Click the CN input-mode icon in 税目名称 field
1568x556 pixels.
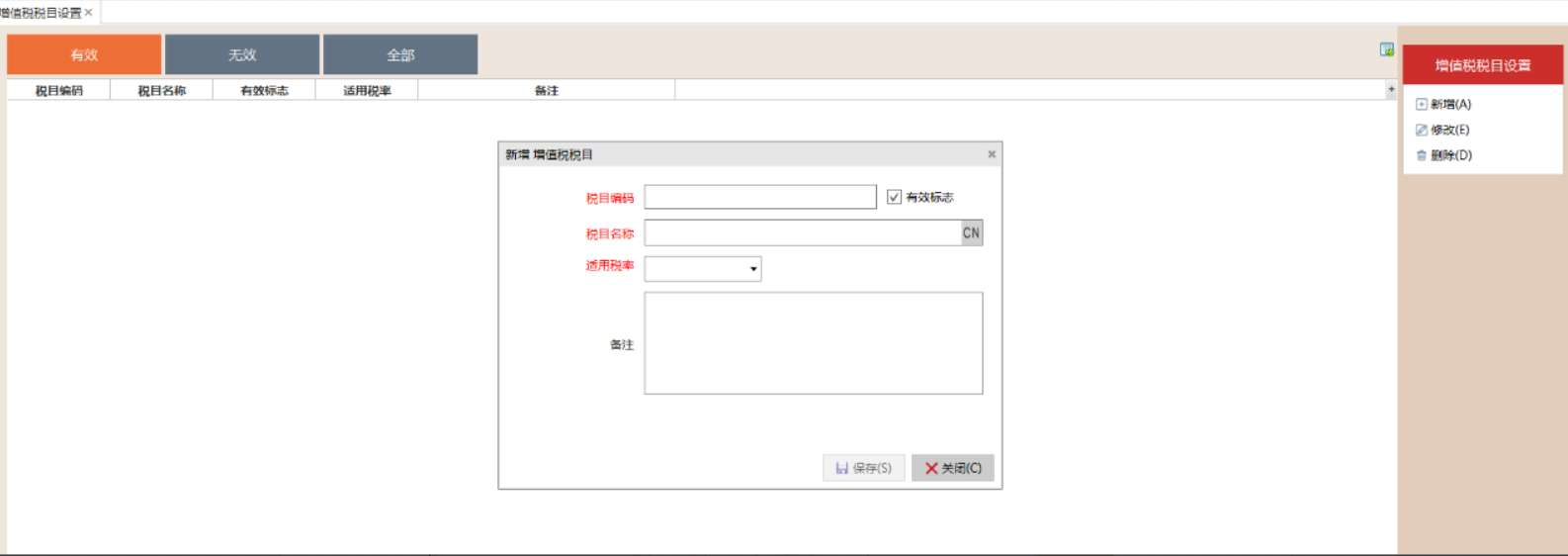(x=971, y=233)
